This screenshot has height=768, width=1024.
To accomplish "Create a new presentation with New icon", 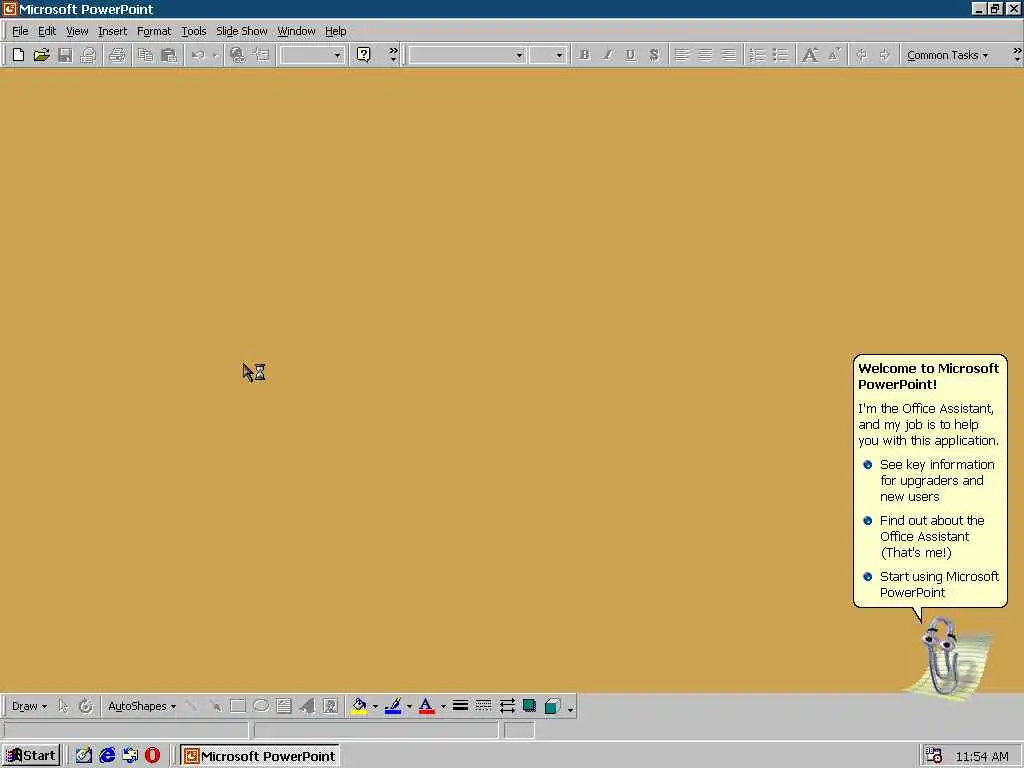I will coord(18,55).
